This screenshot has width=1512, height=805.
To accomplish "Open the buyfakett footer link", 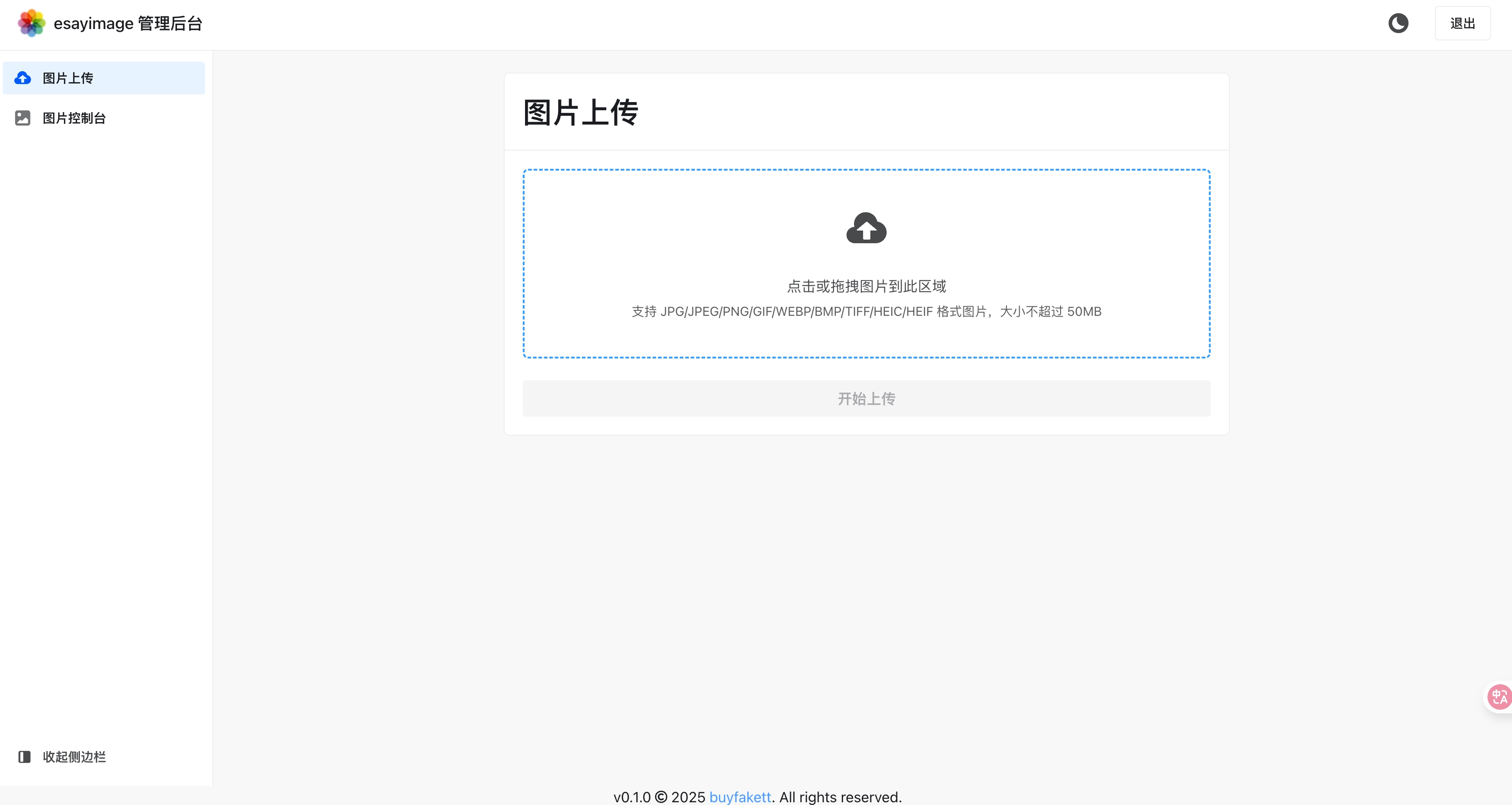I will click(740, 797).
